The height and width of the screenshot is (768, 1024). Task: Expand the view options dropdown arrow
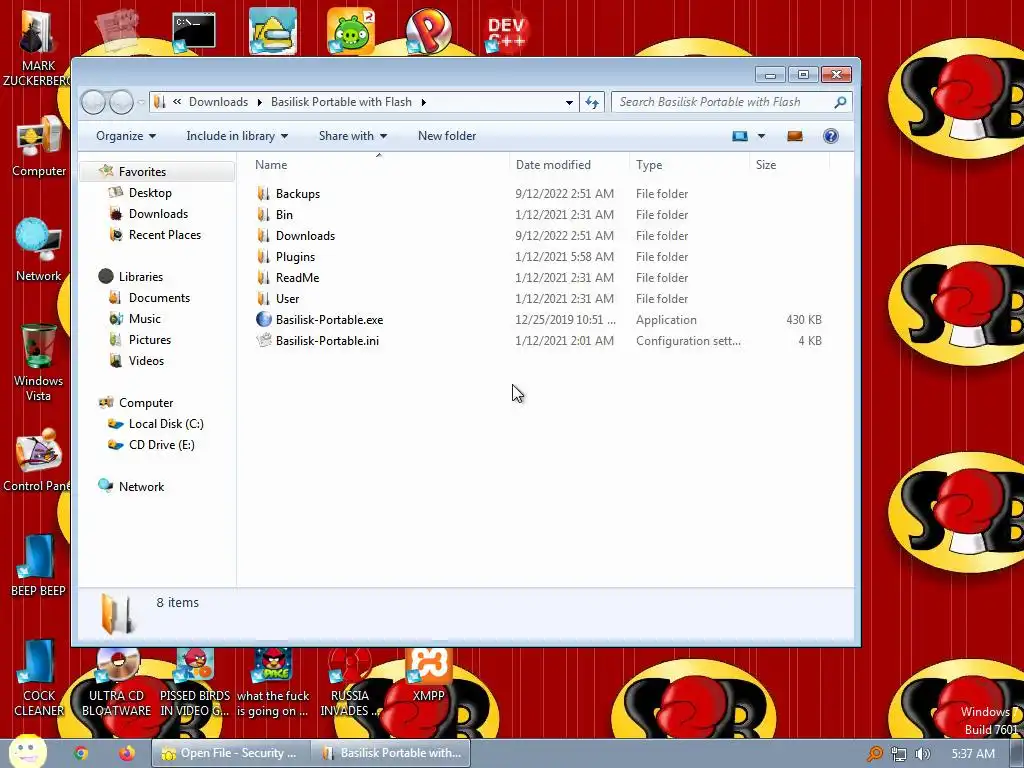pyautogui.click(x=761, y=136)
